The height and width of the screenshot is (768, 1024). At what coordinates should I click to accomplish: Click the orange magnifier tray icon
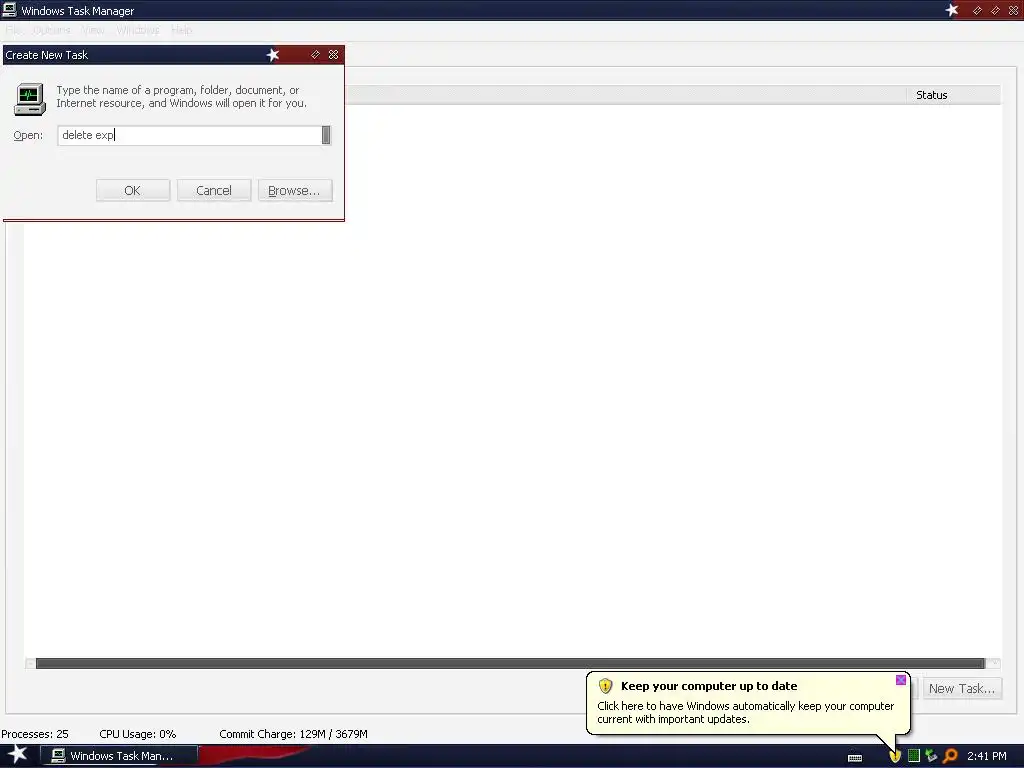click(950, 756)
